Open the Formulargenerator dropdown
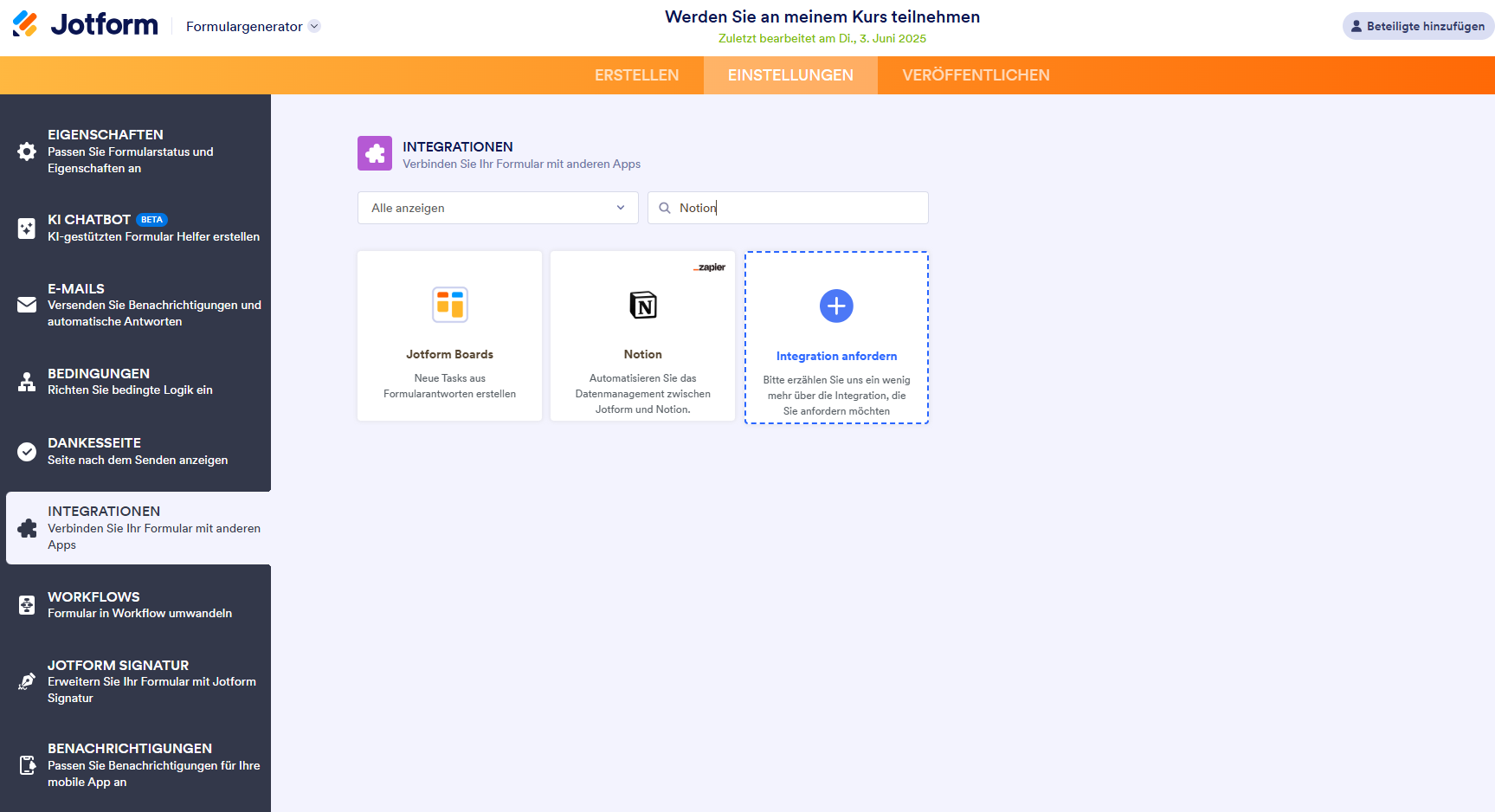This screenshot has height=812, width=1495. tap(253, 26)
